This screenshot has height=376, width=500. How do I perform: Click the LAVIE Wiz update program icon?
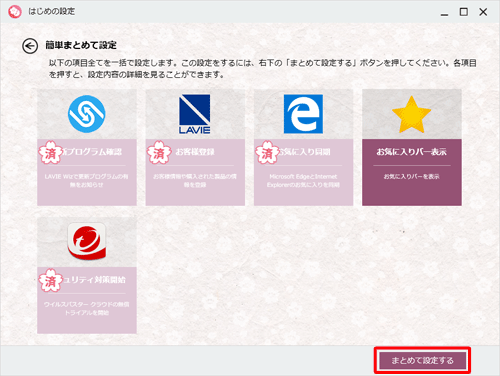87,114
